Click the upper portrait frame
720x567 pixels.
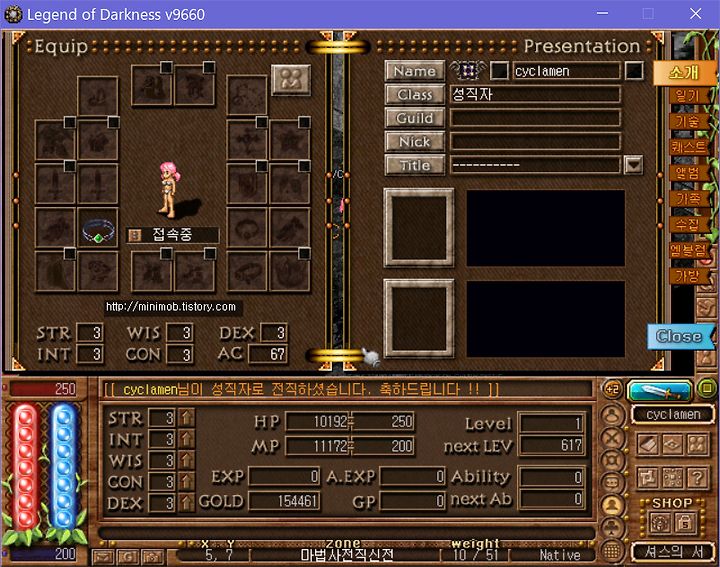[419, 228]
